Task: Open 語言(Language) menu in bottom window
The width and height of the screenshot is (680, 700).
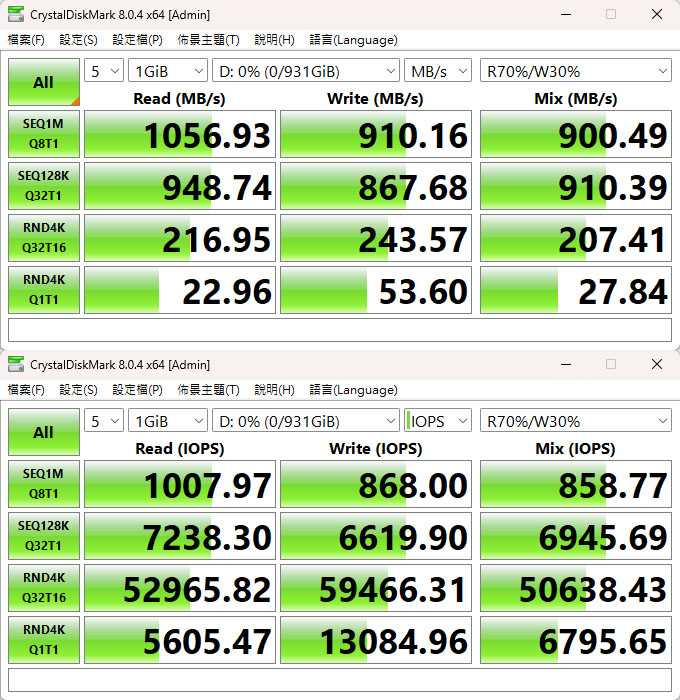Action: pos(353,390)
